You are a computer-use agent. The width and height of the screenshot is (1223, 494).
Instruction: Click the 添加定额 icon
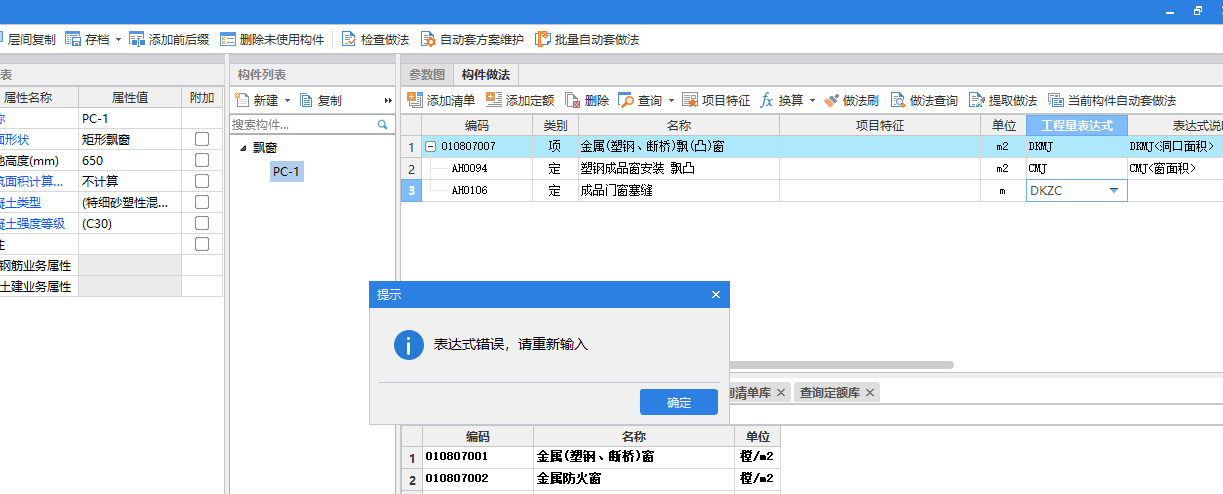494,100
